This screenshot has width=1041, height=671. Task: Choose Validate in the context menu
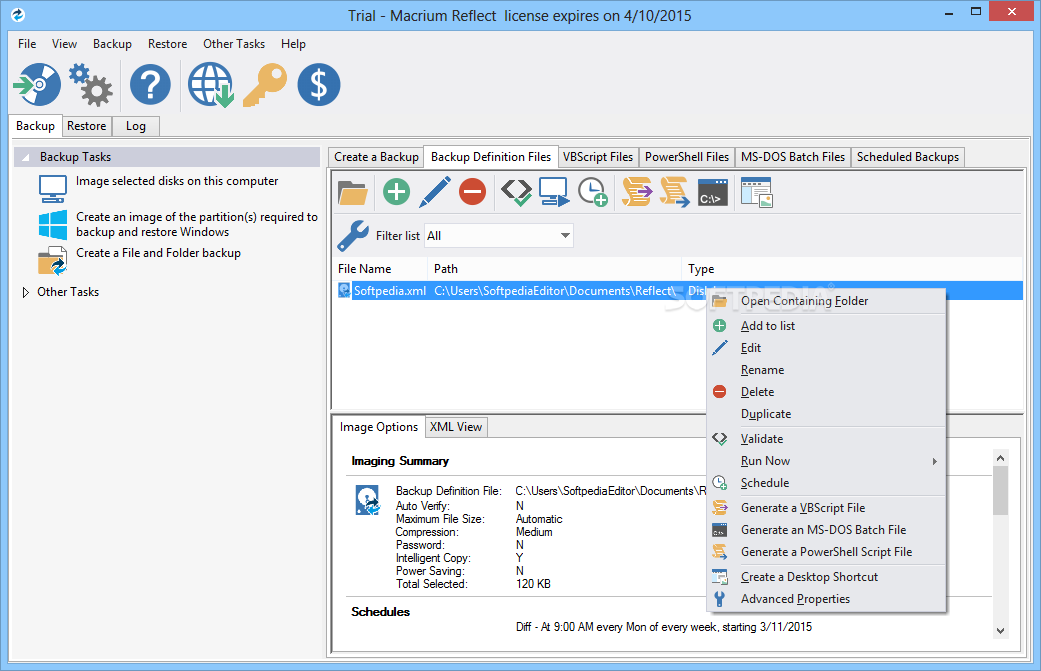point(826,439)
